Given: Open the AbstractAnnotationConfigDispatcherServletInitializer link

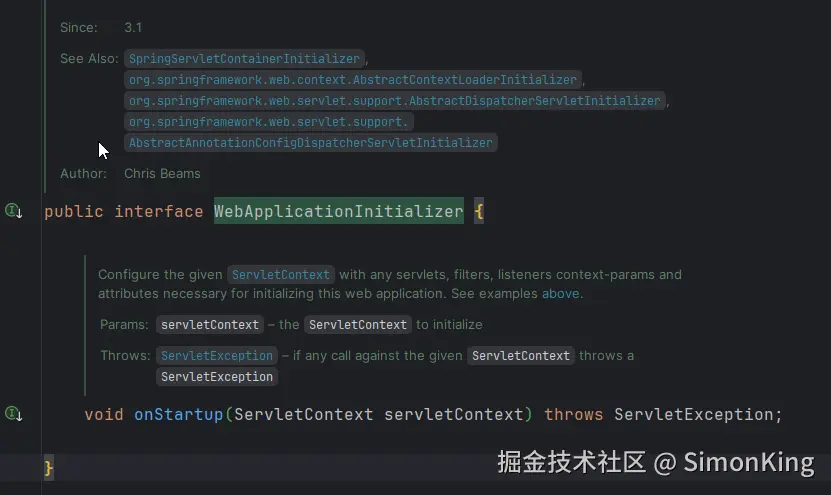Looking at the screenshot, I should [311, 143].
